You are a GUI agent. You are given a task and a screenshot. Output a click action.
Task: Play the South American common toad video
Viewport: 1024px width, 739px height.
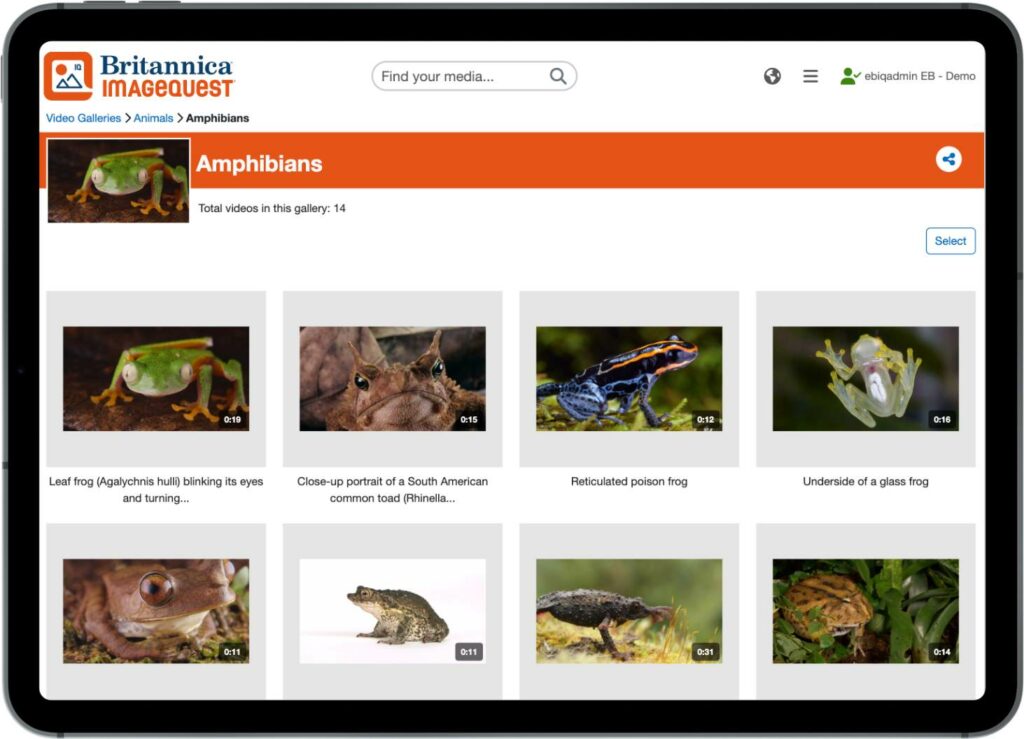click(x=392, y=379)
